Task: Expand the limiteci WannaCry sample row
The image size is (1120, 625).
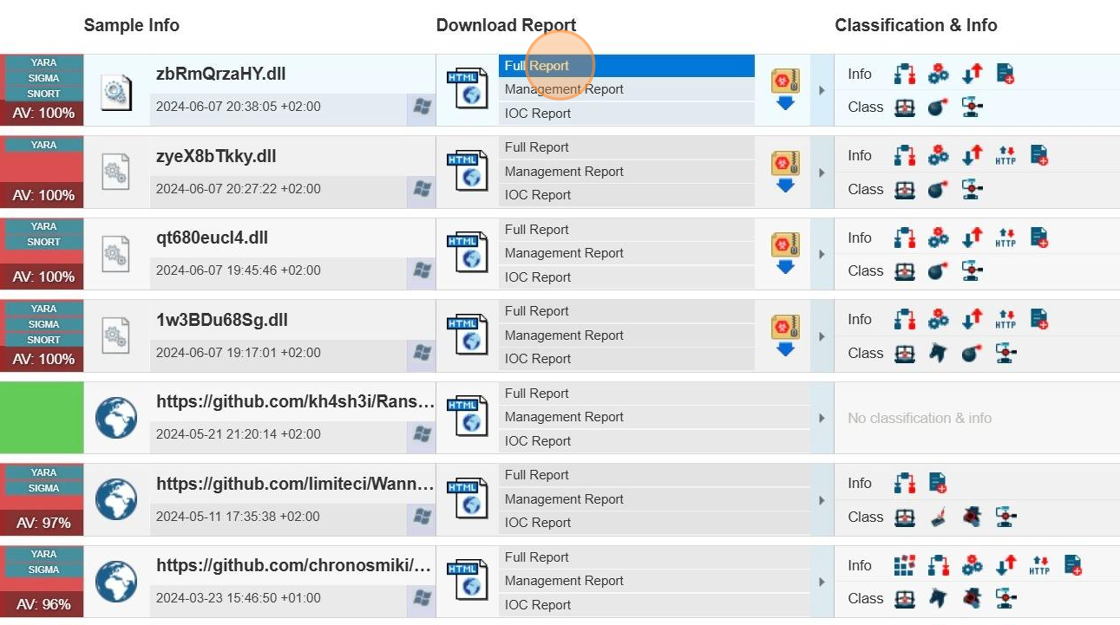Action: [x=822, y=498]
